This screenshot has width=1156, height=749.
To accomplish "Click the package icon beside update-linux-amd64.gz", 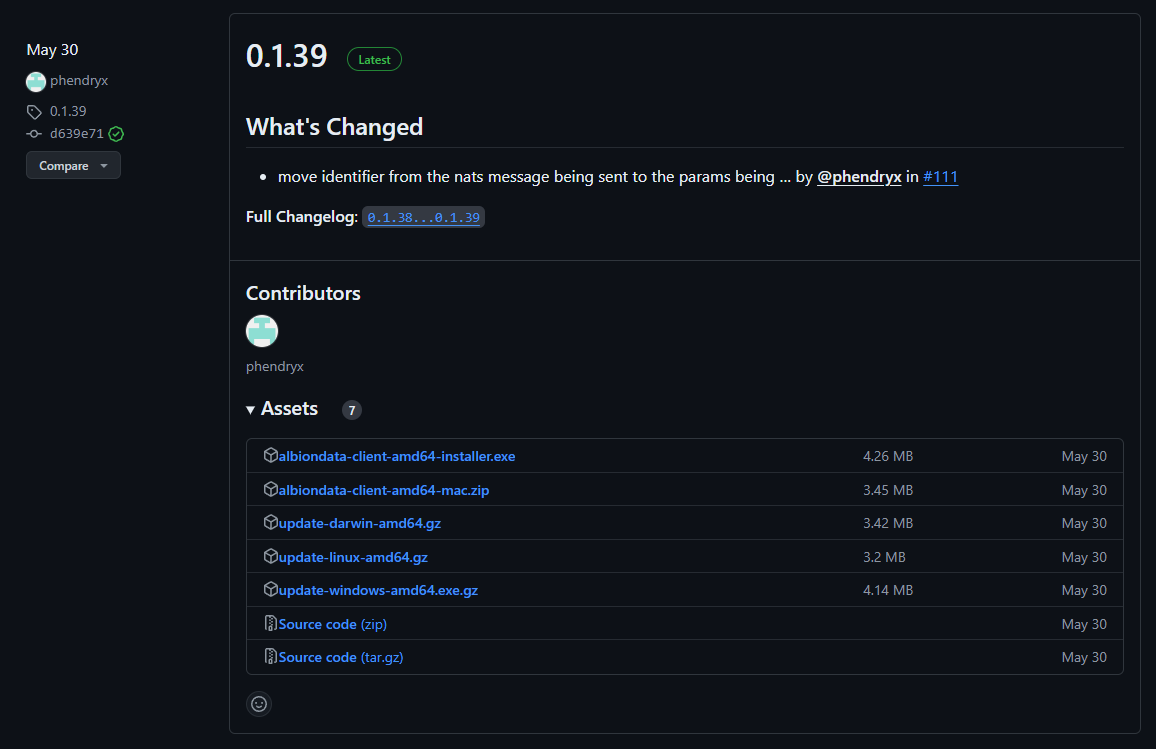I will tap(271, 557).
